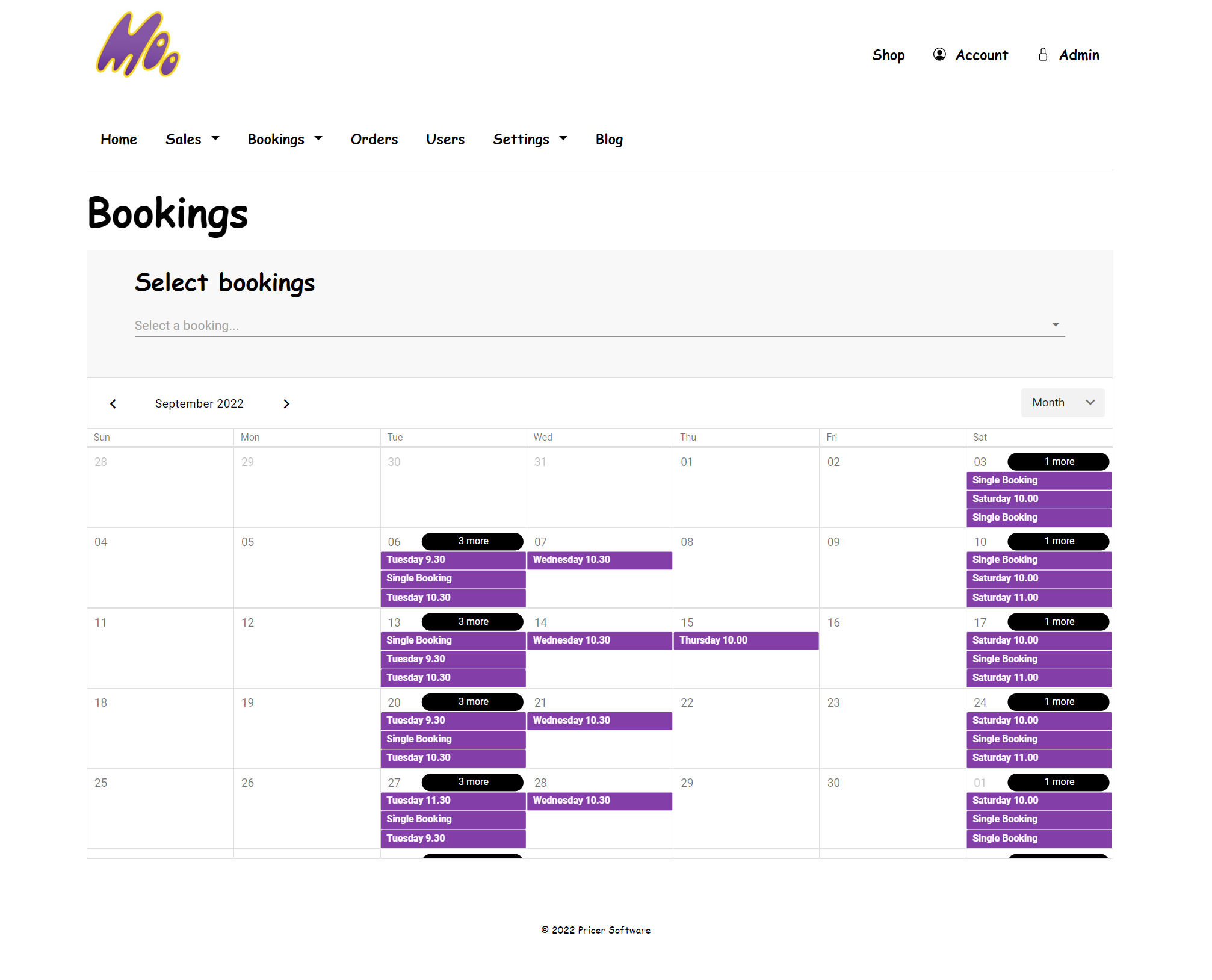This screenshot has width=1212, height=980.
Task: Show 3 more on Tuesday 27
Action: click(472, 782)
